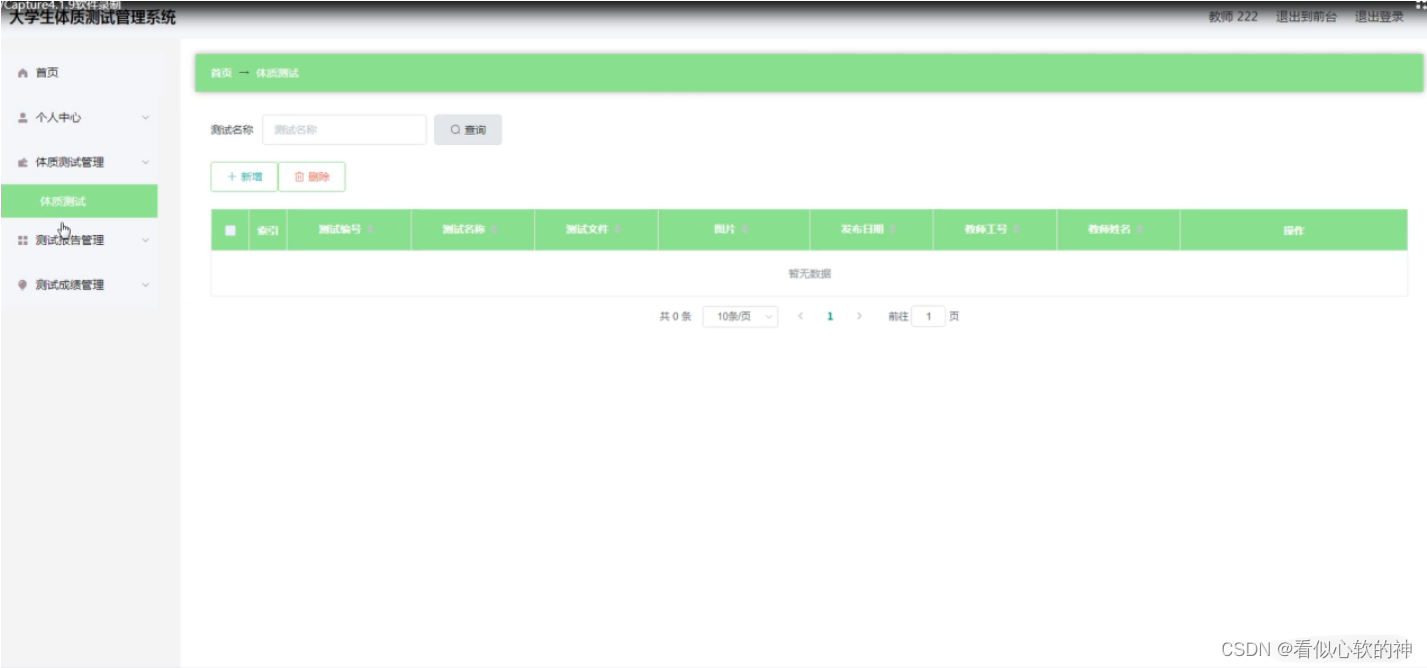Click the 索引 column header
The height and width of the screenshot is (668, 1427).
tap(268, 230)
